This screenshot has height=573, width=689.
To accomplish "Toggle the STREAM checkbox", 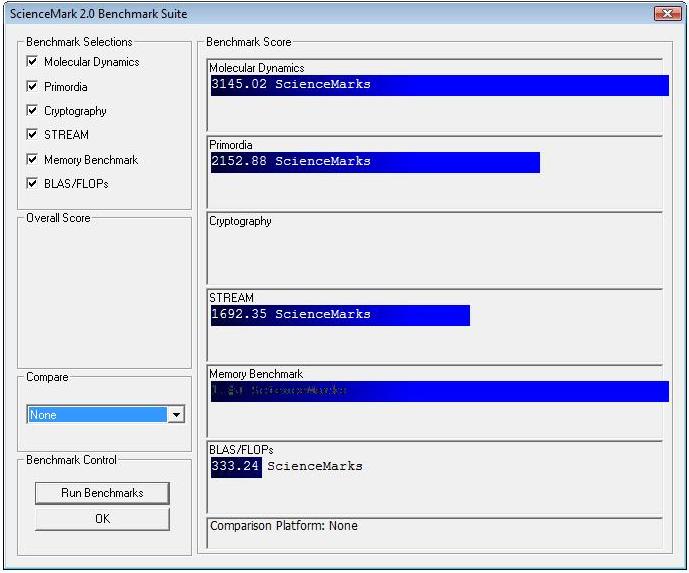I will click(x=32, y=134).
